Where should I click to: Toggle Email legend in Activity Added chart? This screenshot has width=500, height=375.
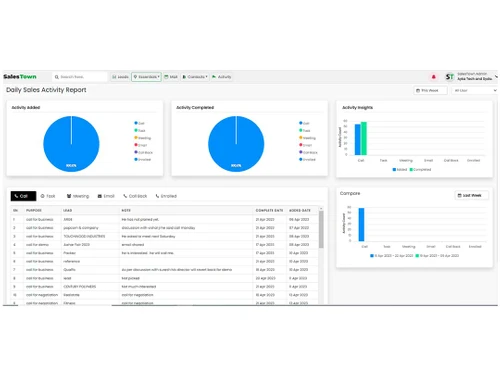point(140,145)
